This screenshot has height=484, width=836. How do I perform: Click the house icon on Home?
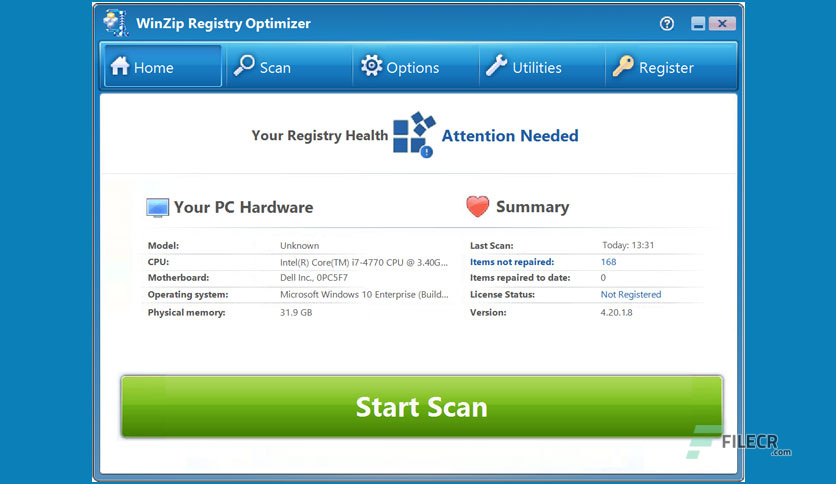pyautogui.click(x=120, y=66)
